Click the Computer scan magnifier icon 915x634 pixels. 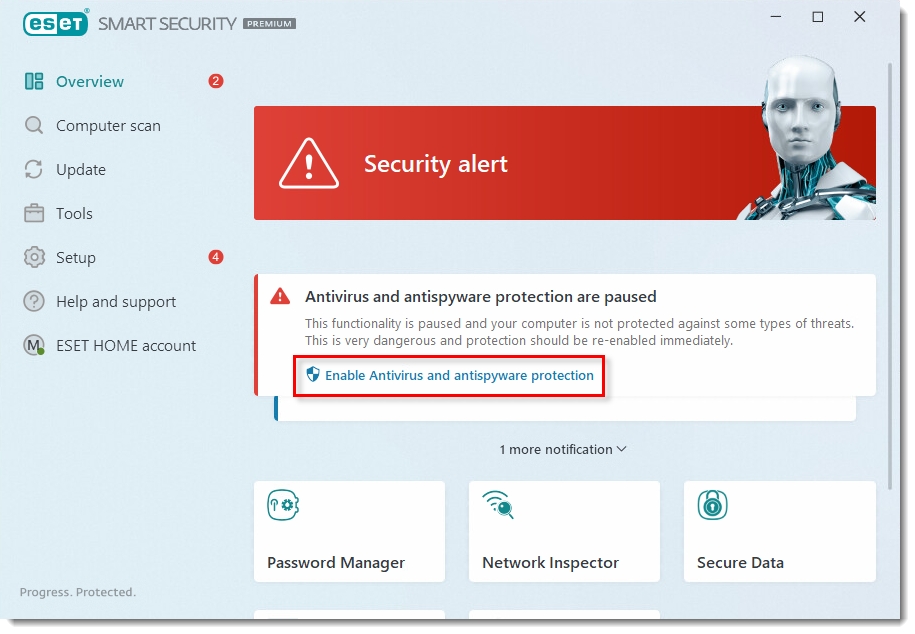34,126
